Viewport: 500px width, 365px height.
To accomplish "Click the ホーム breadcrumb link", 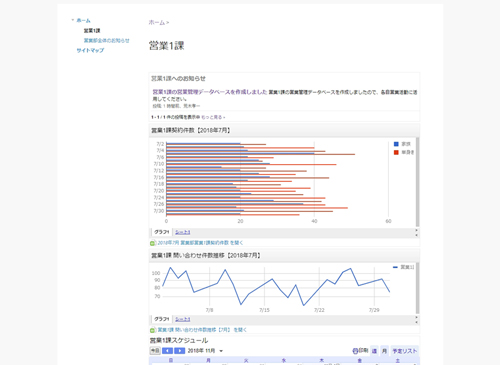I will click(157, 22).
